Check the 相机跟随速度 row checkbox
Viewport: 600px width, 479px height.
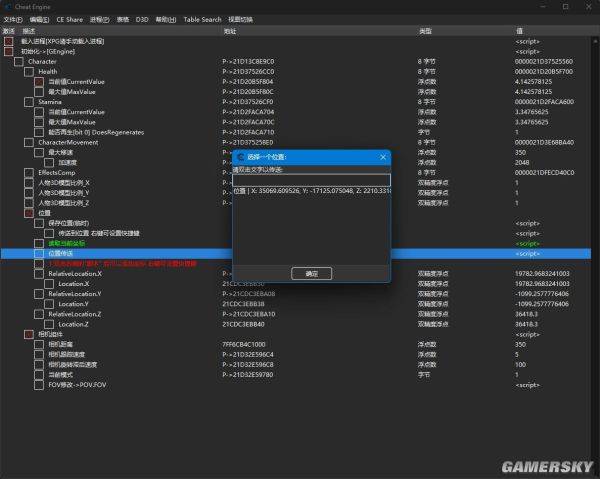(39, 354)
